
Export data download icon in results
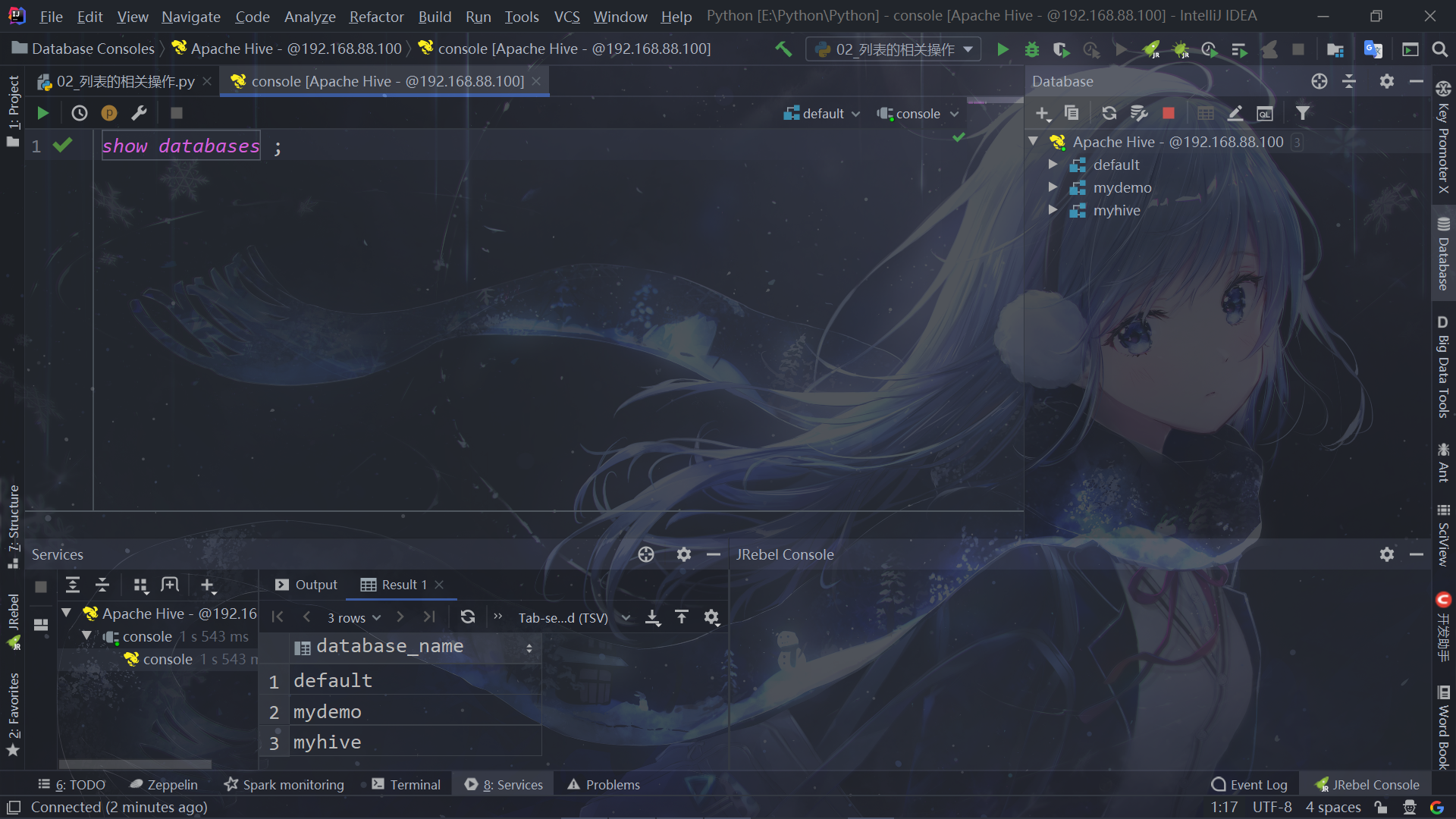652,617
